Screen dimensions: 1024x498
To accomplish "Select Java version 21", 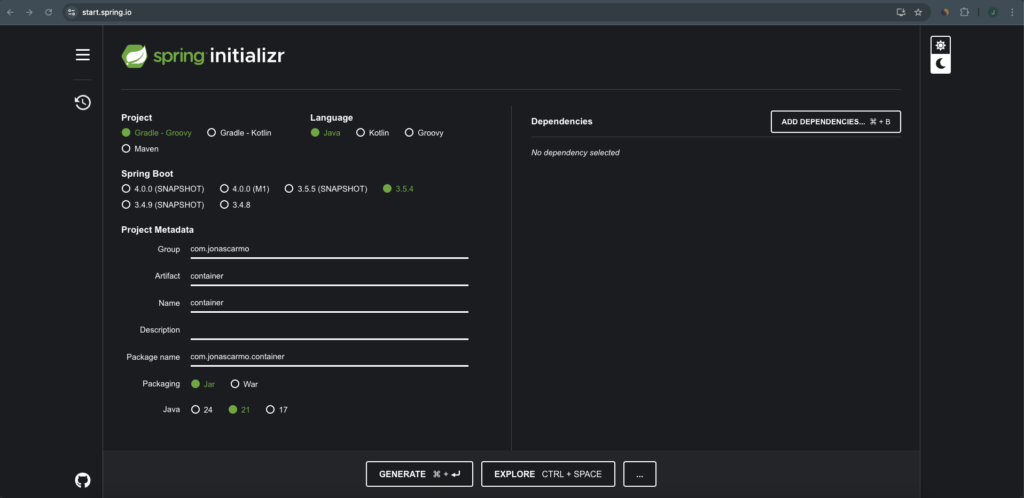I will point(239,410).
